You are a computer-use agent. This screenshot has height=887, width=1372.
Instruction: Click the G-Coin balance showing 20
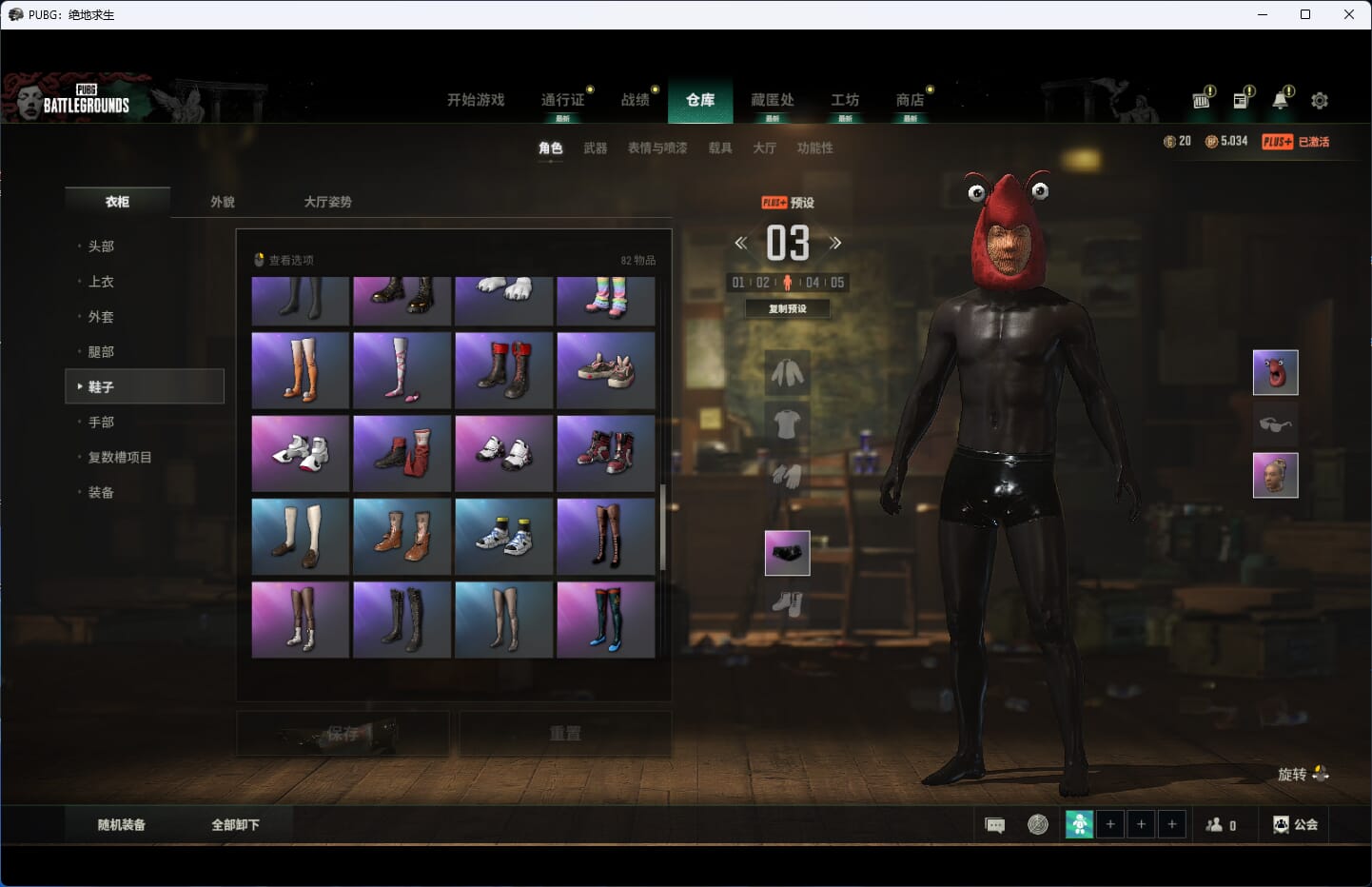tap(1177, 141)
